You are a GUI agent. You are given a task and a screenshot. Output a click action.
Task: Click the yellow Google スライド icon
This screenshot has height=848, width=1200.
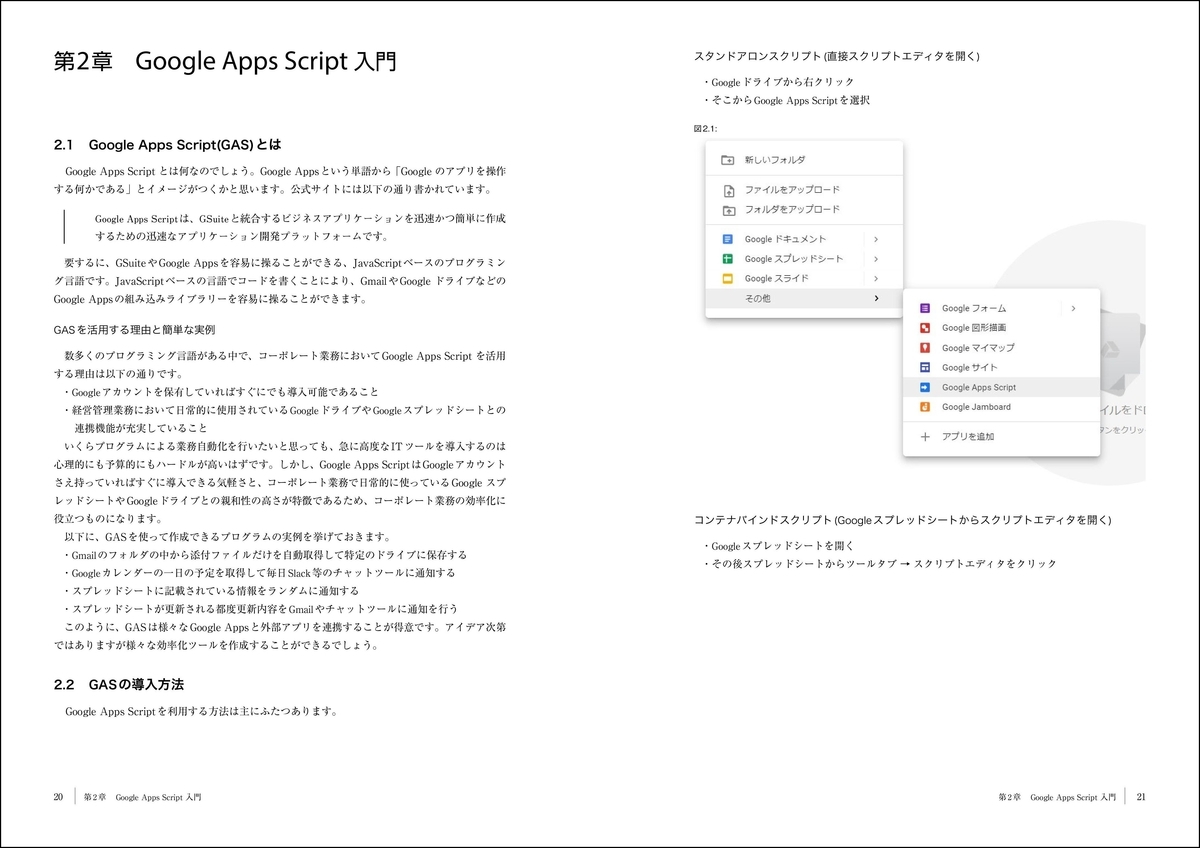click(728, 279)
